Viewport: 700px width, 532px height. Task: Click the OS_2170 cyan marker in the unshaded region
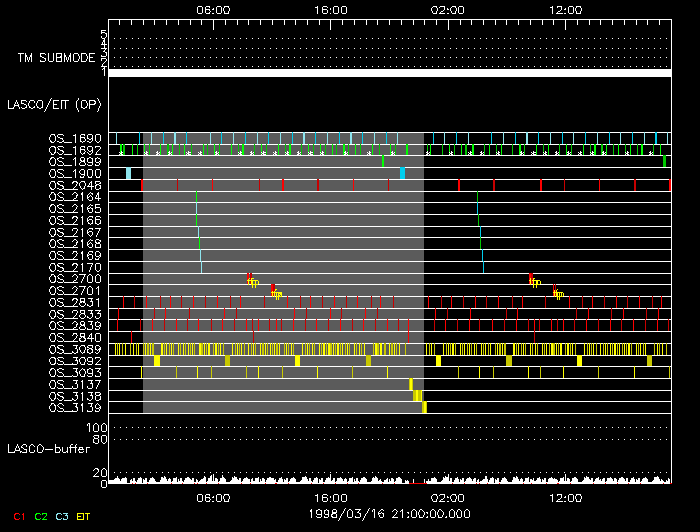coord(483,267)
